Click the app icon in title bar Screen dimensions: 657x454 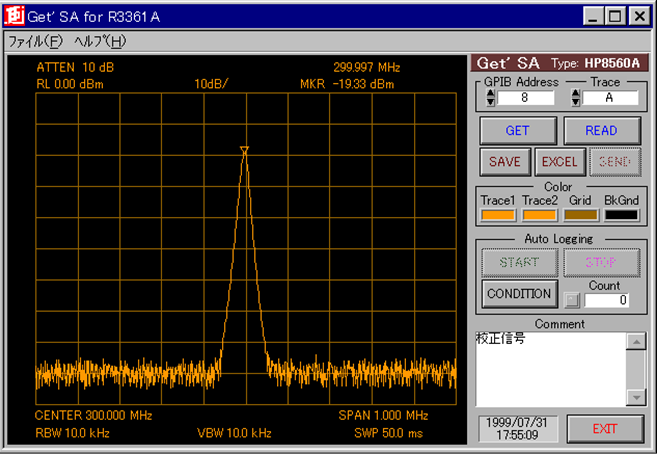point(14,16)
